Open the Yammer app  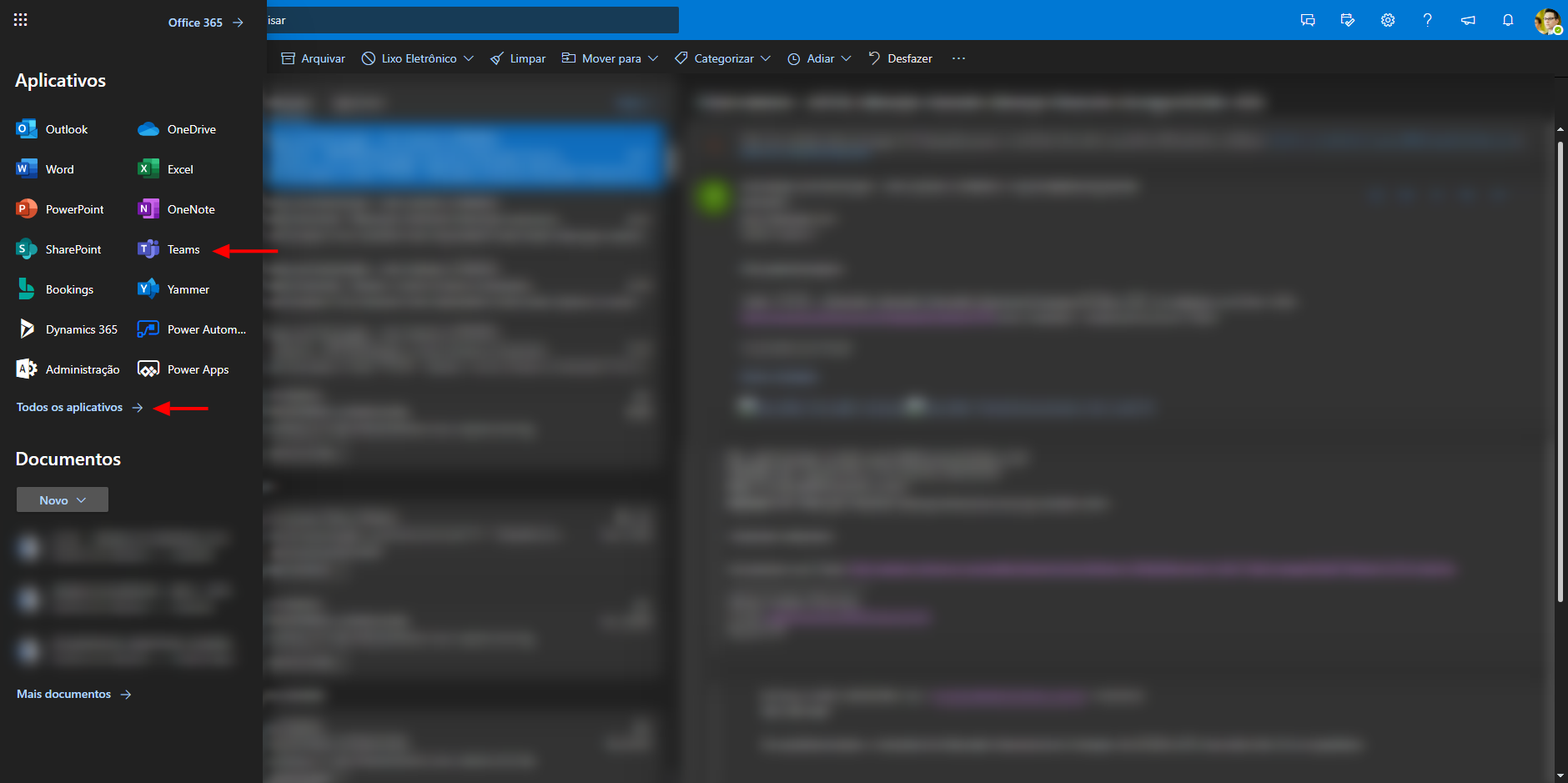pyautogui.click(x=173, y=289)
